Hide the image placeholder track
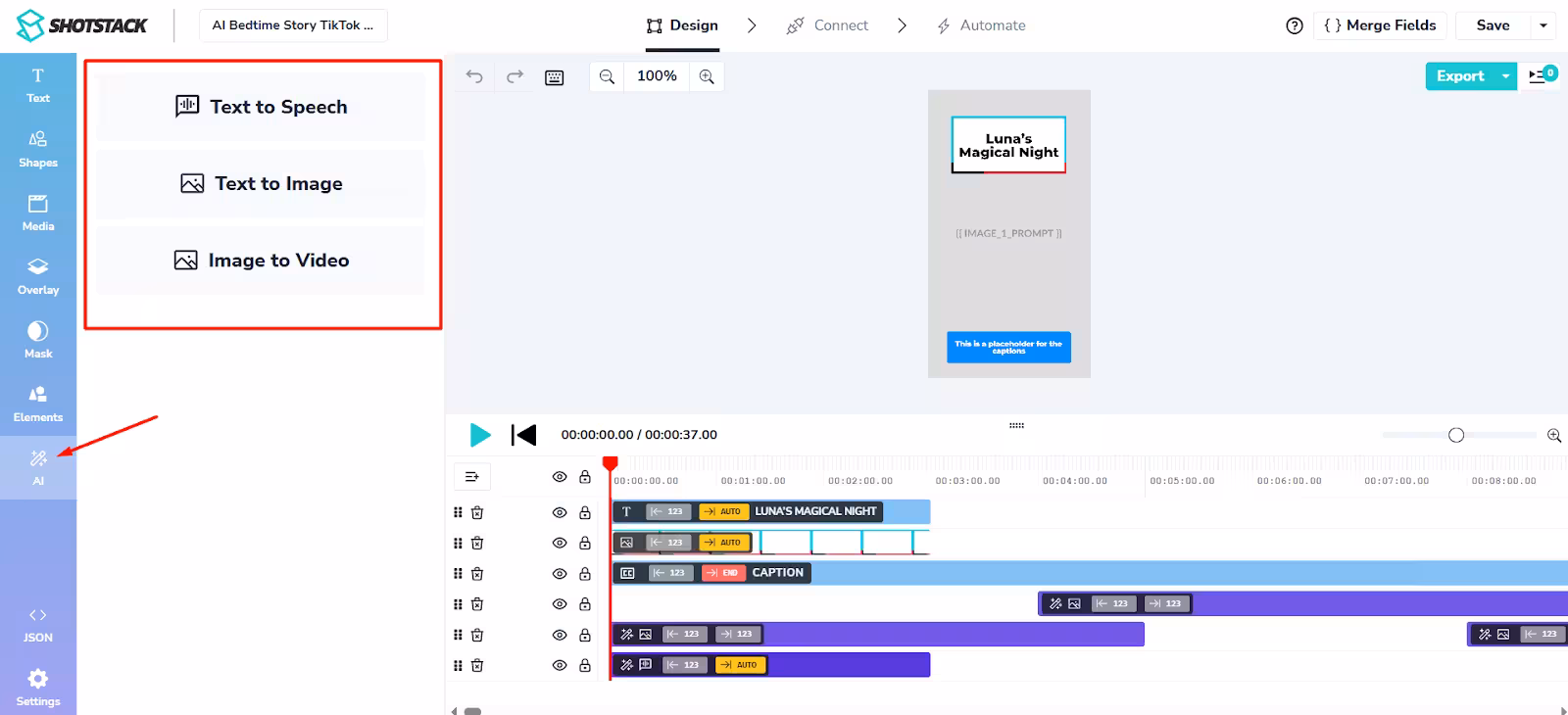1568x715 pixels. click(x=560, y=543)
